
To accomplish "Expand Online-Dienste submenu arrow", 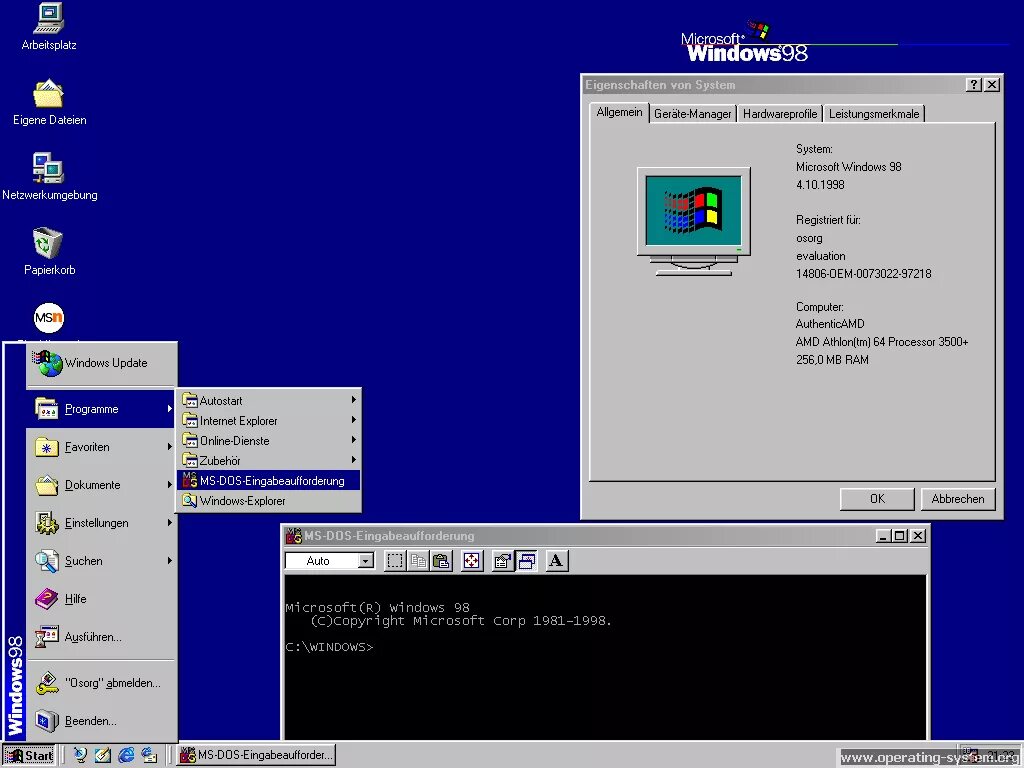I will (x=353, y=440).
